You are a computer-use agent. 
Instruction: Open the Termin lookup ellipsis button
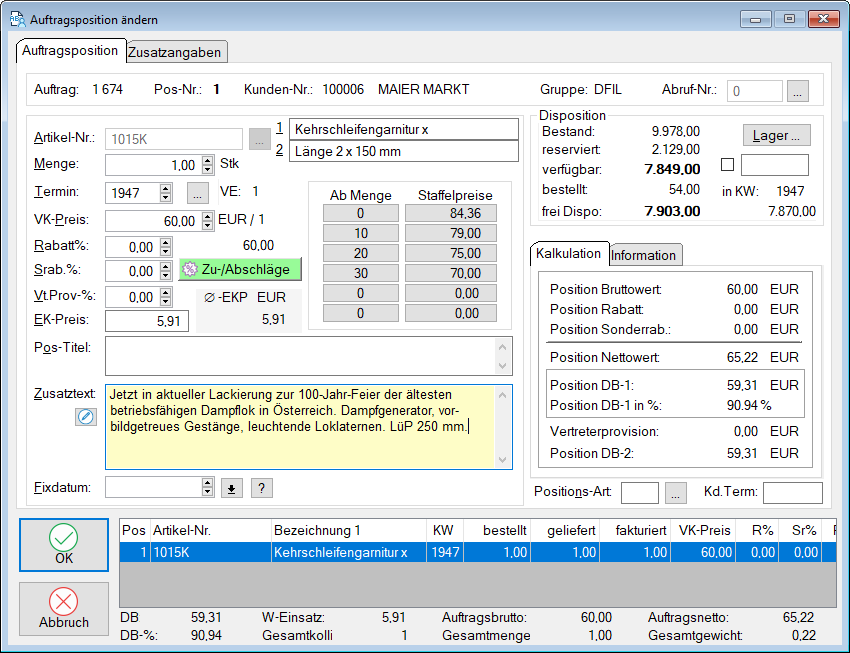[x=197, y=192]
